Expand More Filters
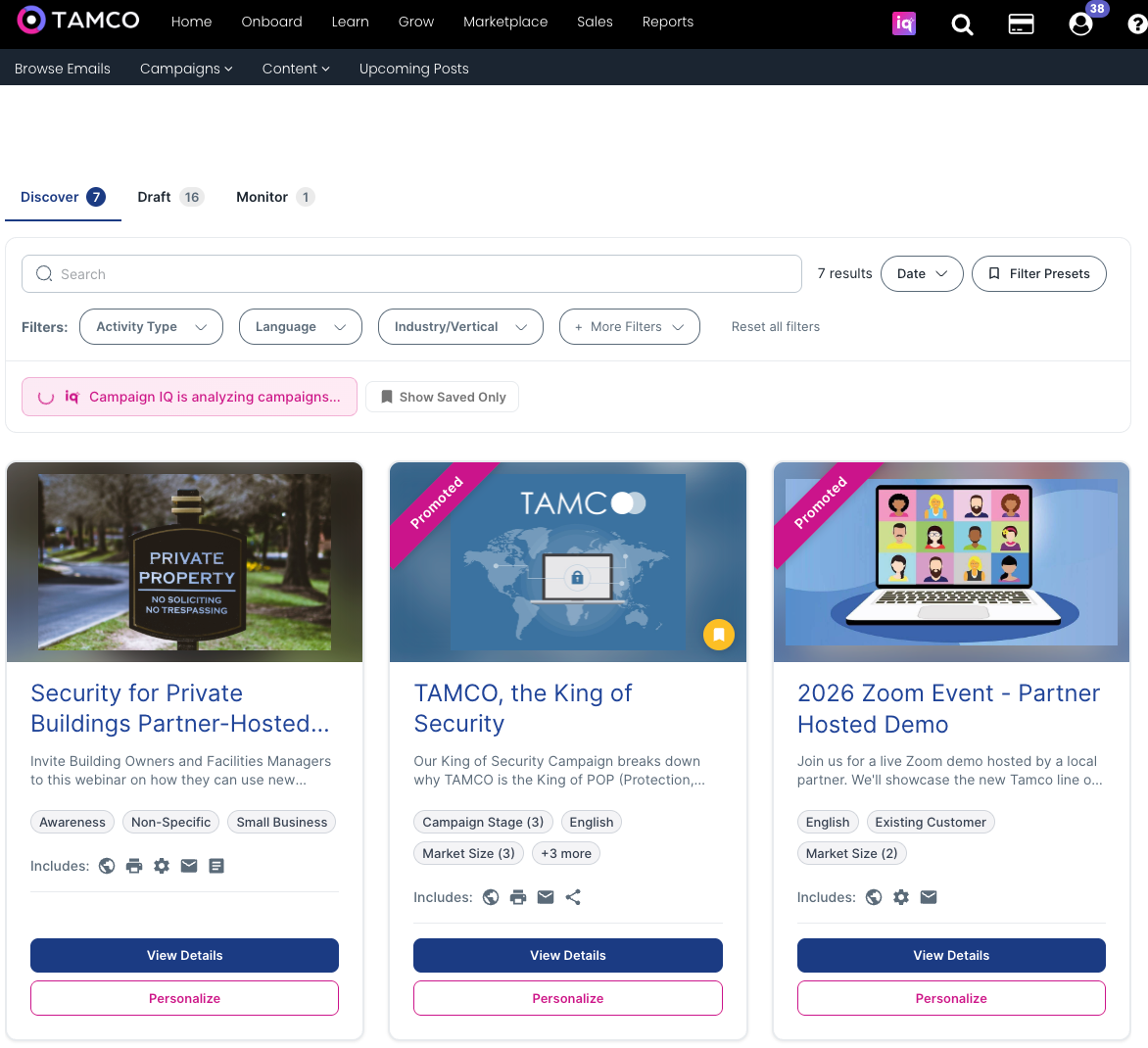The height and width of the screenshot is (1048, 1148). pyautogui.click(x=630, y=326)
